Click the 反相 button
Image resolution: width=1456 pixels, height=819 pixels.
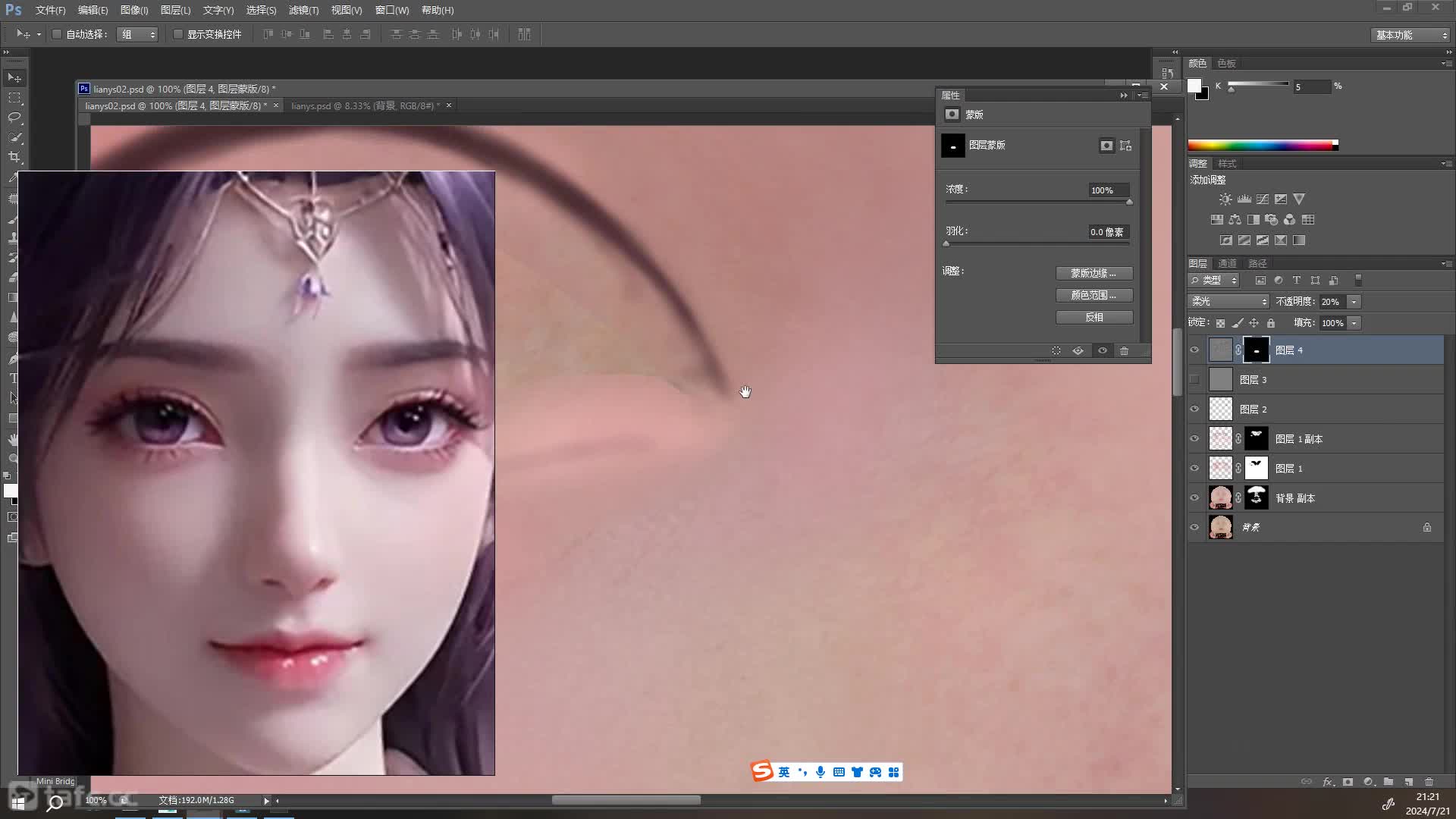pyautogui.click(x=1094, y=317)
